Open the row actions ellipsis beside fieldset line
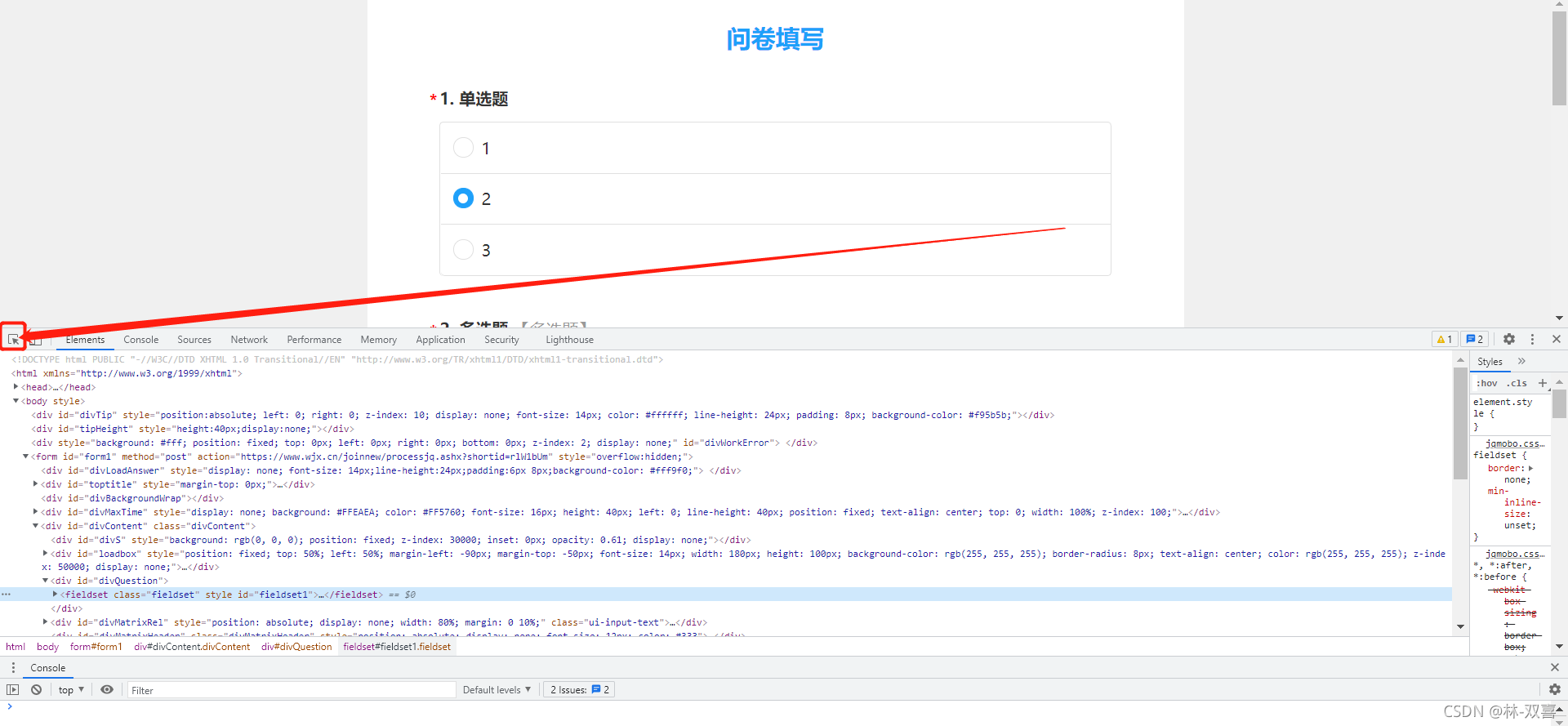1568x726 pixels. (6, 595)
